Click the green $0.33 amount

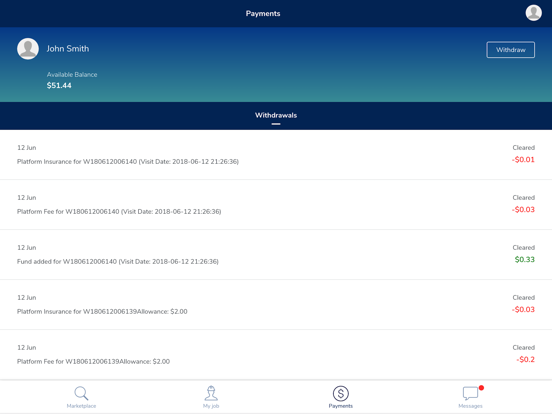point(525,259)
